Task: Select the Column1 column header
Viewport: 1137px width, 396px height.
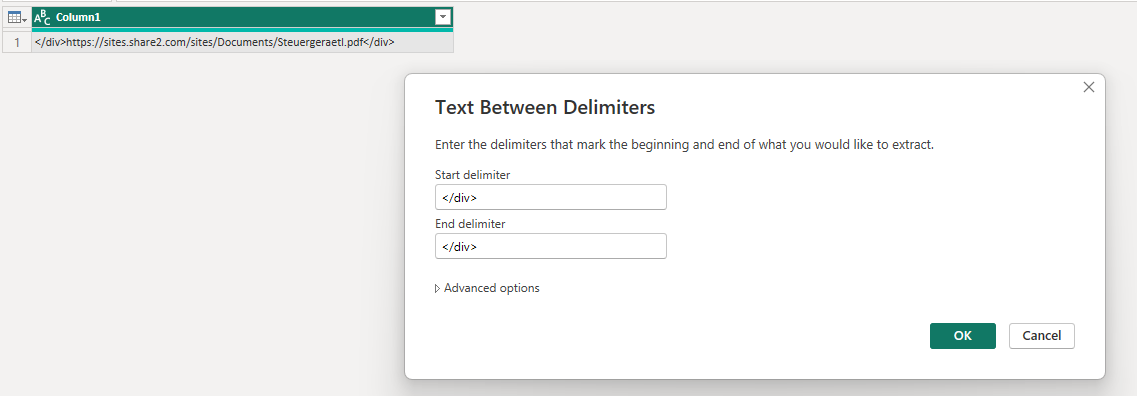Action: [243, 18]
